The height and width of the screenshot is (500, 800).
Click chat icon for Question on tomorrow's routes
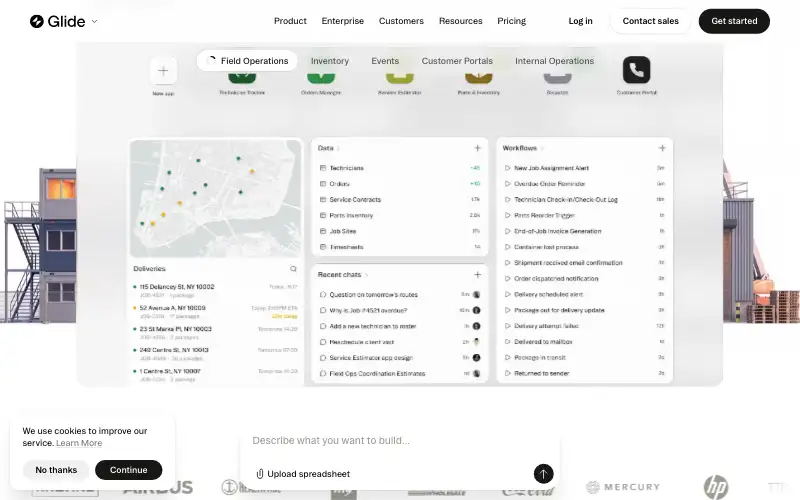(x=322, y=294)
